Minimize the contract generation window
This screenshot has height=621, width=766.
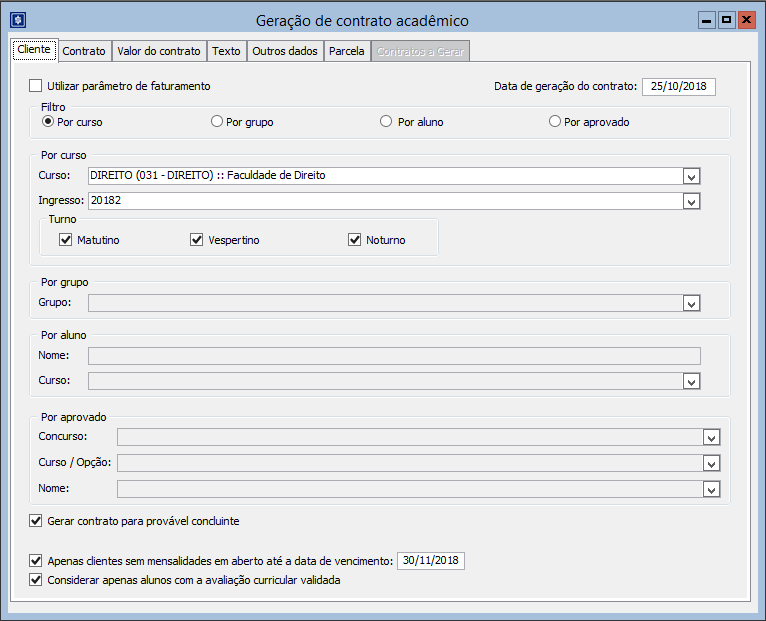tap(708, 20)
